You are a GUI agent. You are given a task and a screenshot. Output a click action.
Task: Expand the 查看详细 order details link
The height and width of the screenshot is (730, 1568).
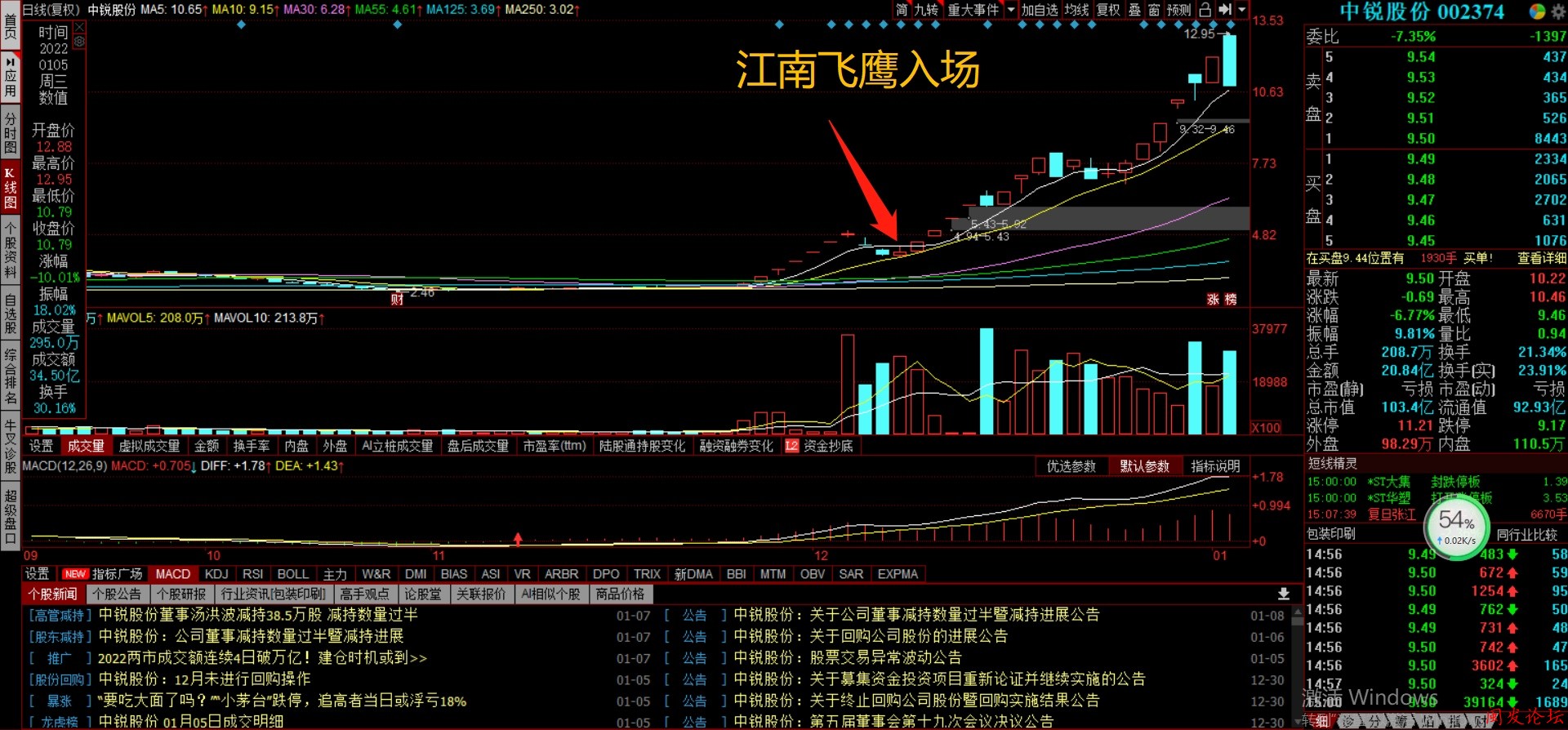click(1541, 258)
